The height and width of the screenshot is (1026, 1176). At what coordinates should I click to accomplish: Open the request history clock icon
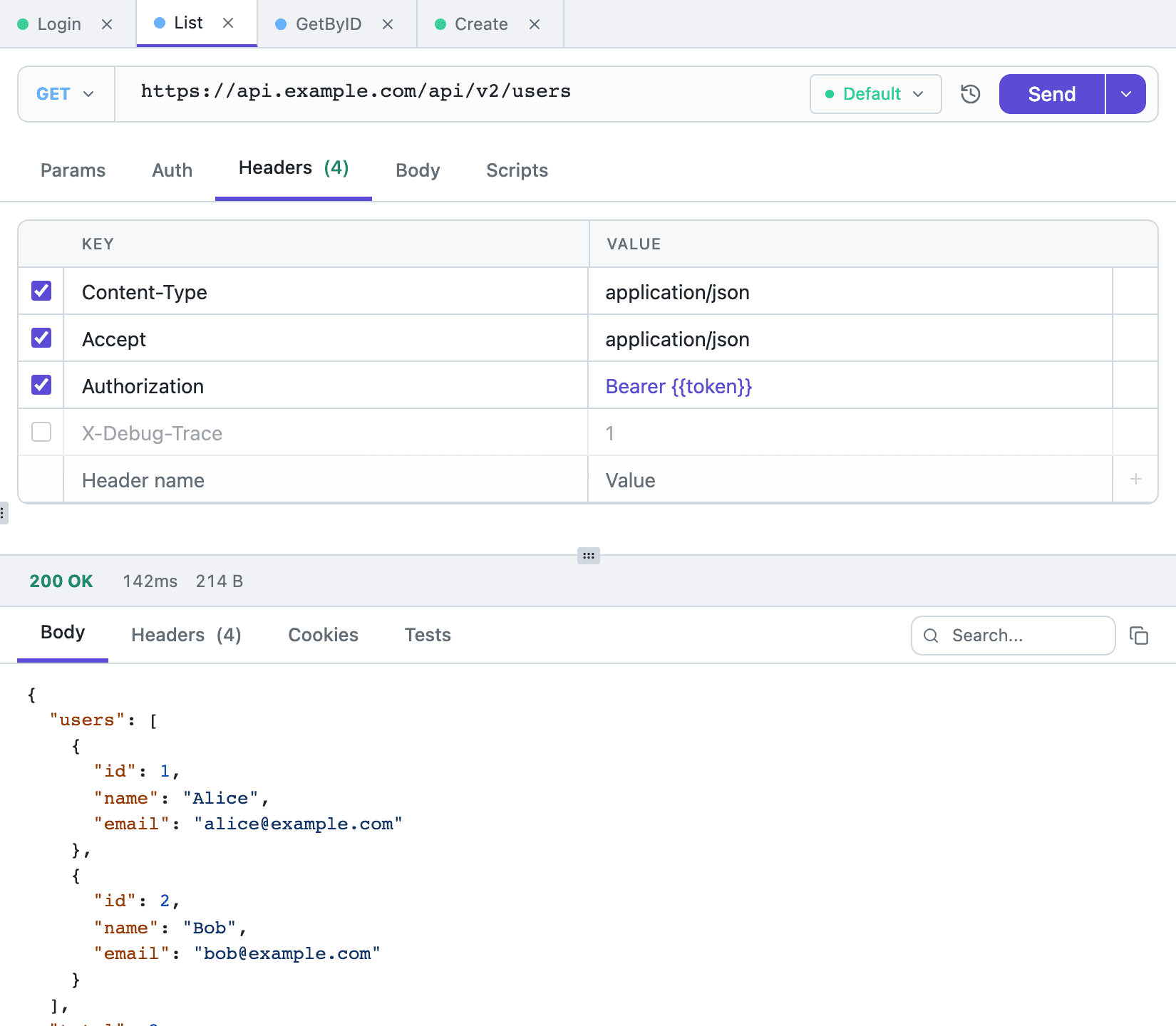point(970,94)
